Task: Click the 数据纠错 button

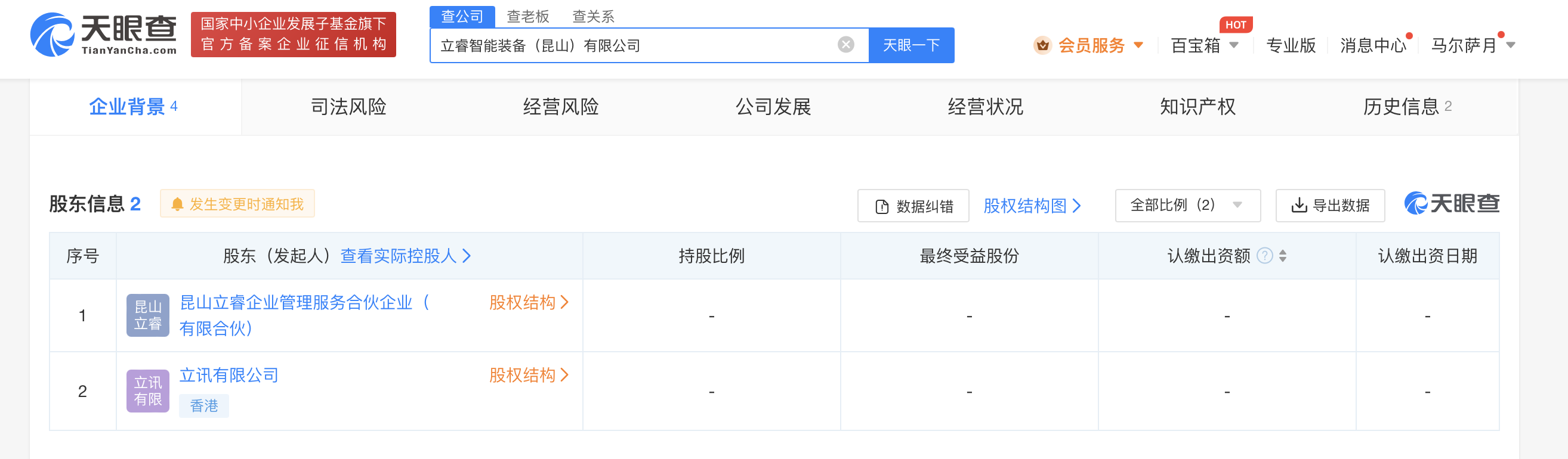Action: pyautogui.click(x=913, y=206)
